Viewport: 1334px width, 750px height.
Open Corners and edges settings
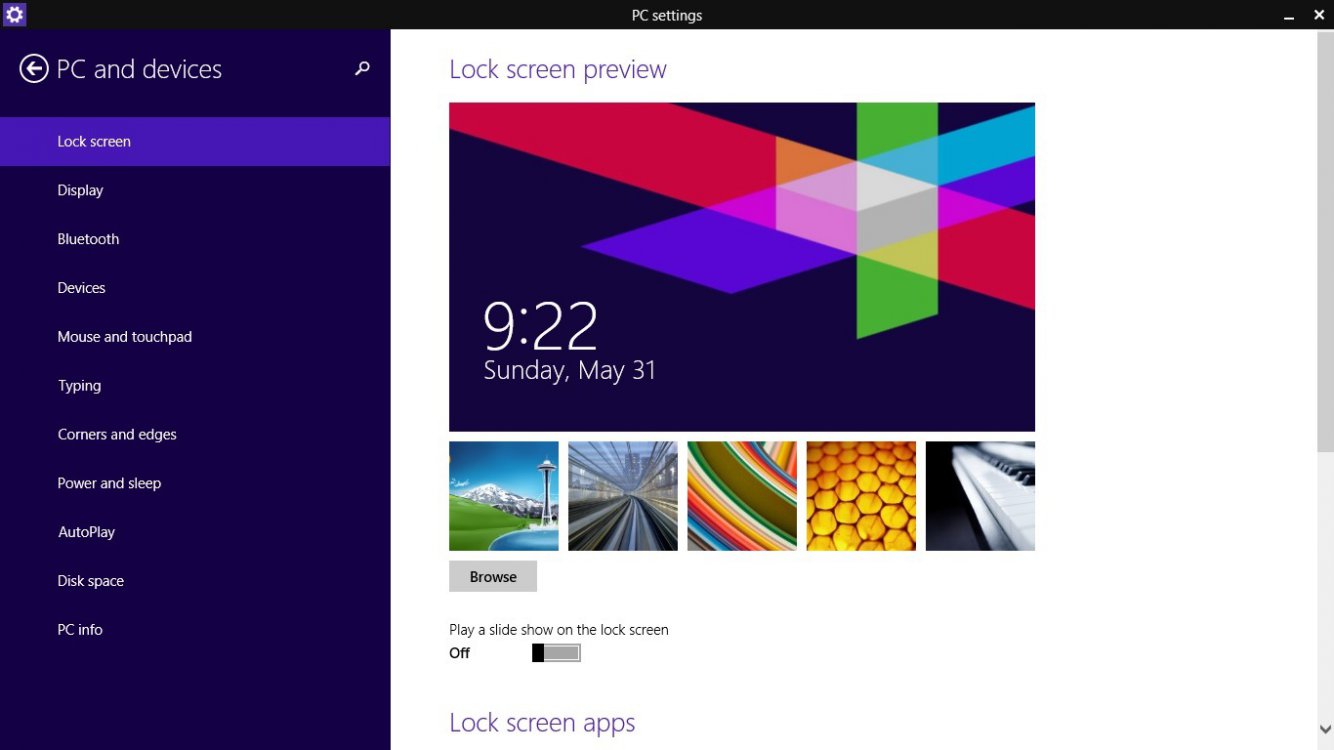tap(117, 435)
